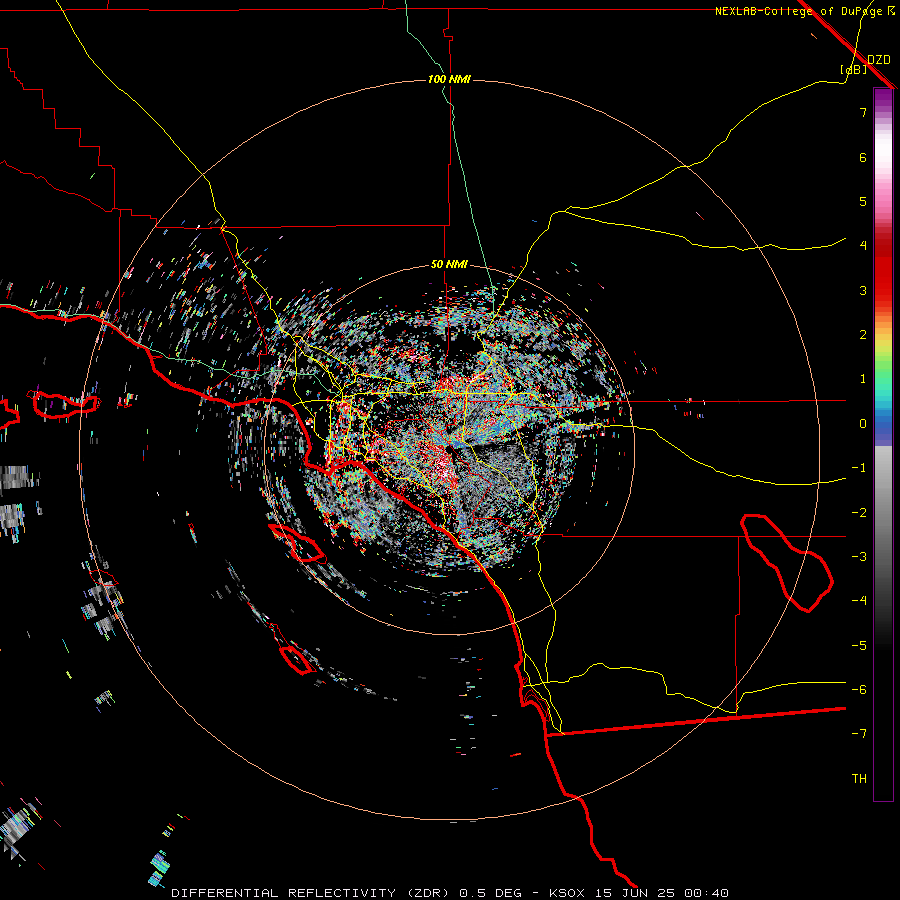Click the 6 tick label on color scale
This screenshot has height=900, width=900.
(x=863, y=157)
